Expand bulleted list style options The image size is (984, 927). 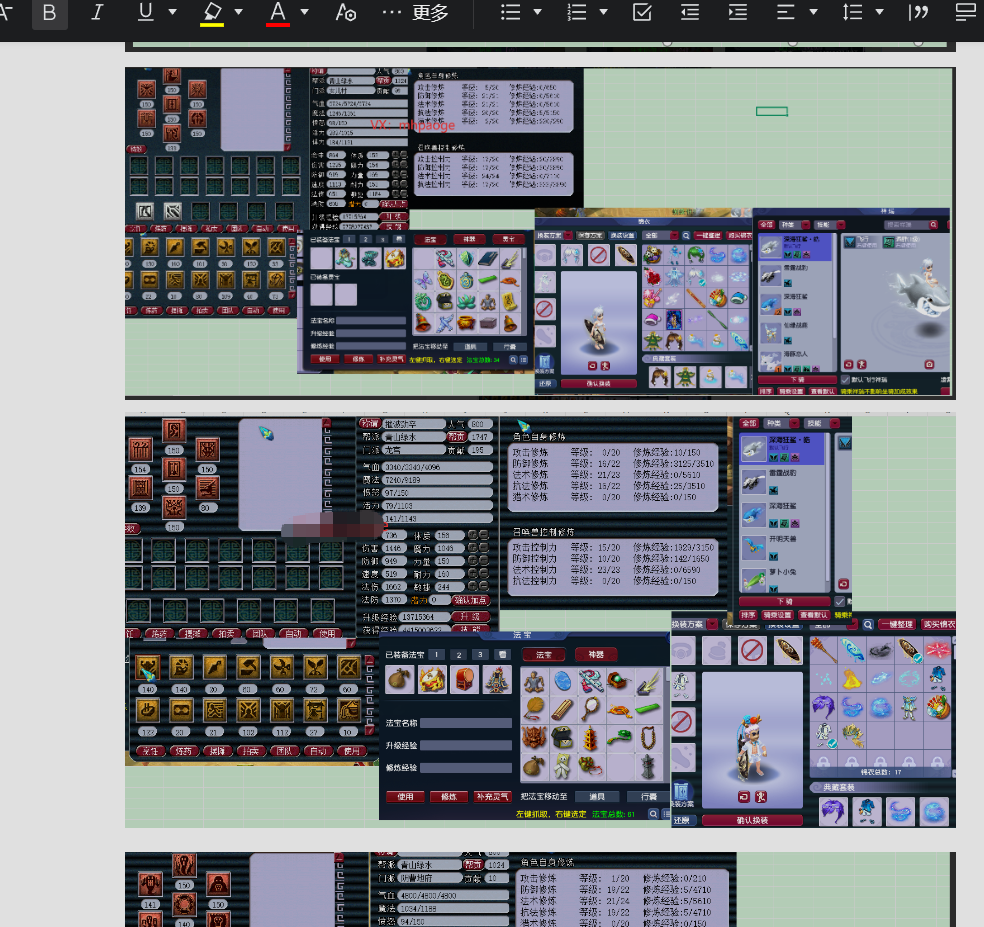coord(538,12)
